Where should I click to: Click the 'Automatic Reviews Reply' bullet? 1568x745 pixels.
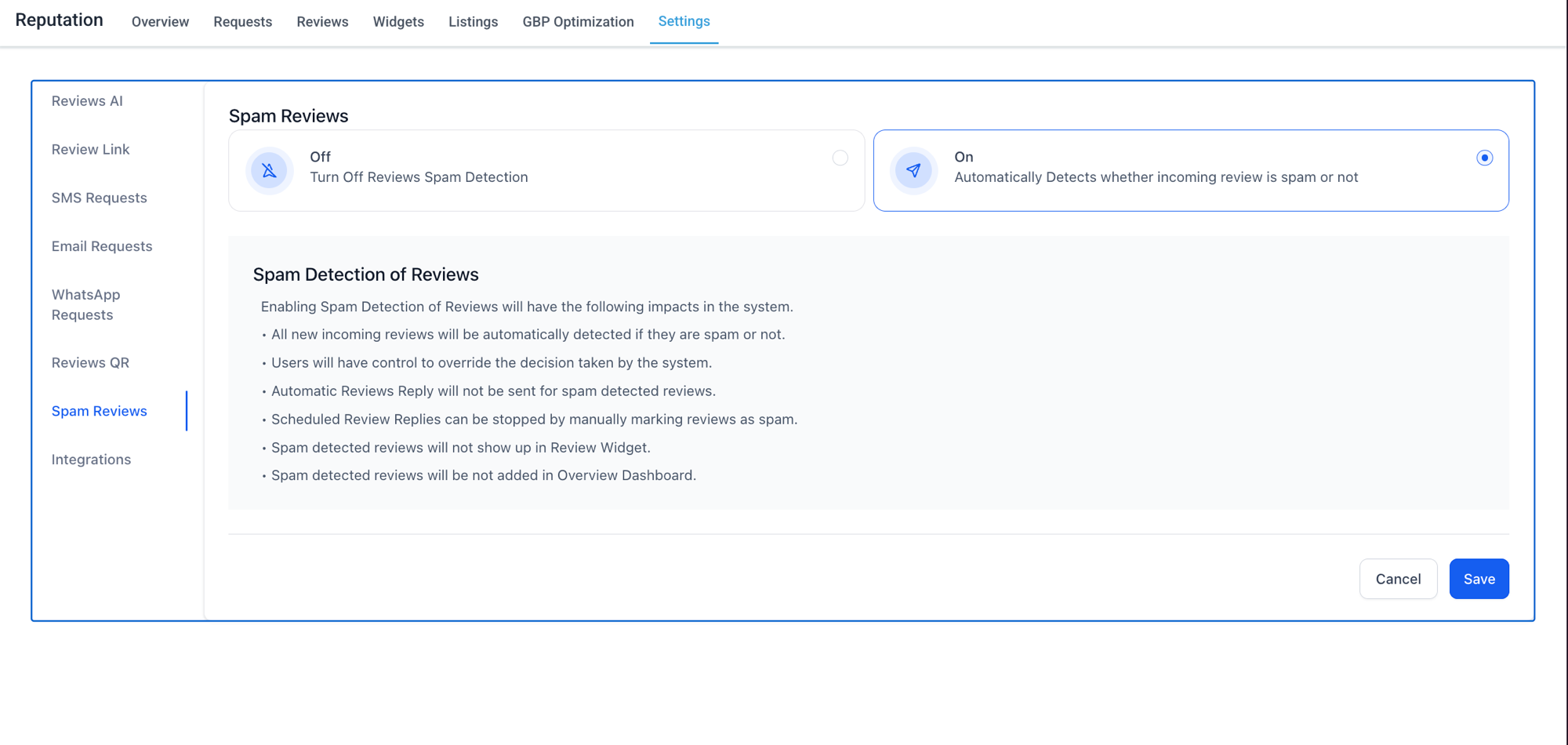(493, 391)
